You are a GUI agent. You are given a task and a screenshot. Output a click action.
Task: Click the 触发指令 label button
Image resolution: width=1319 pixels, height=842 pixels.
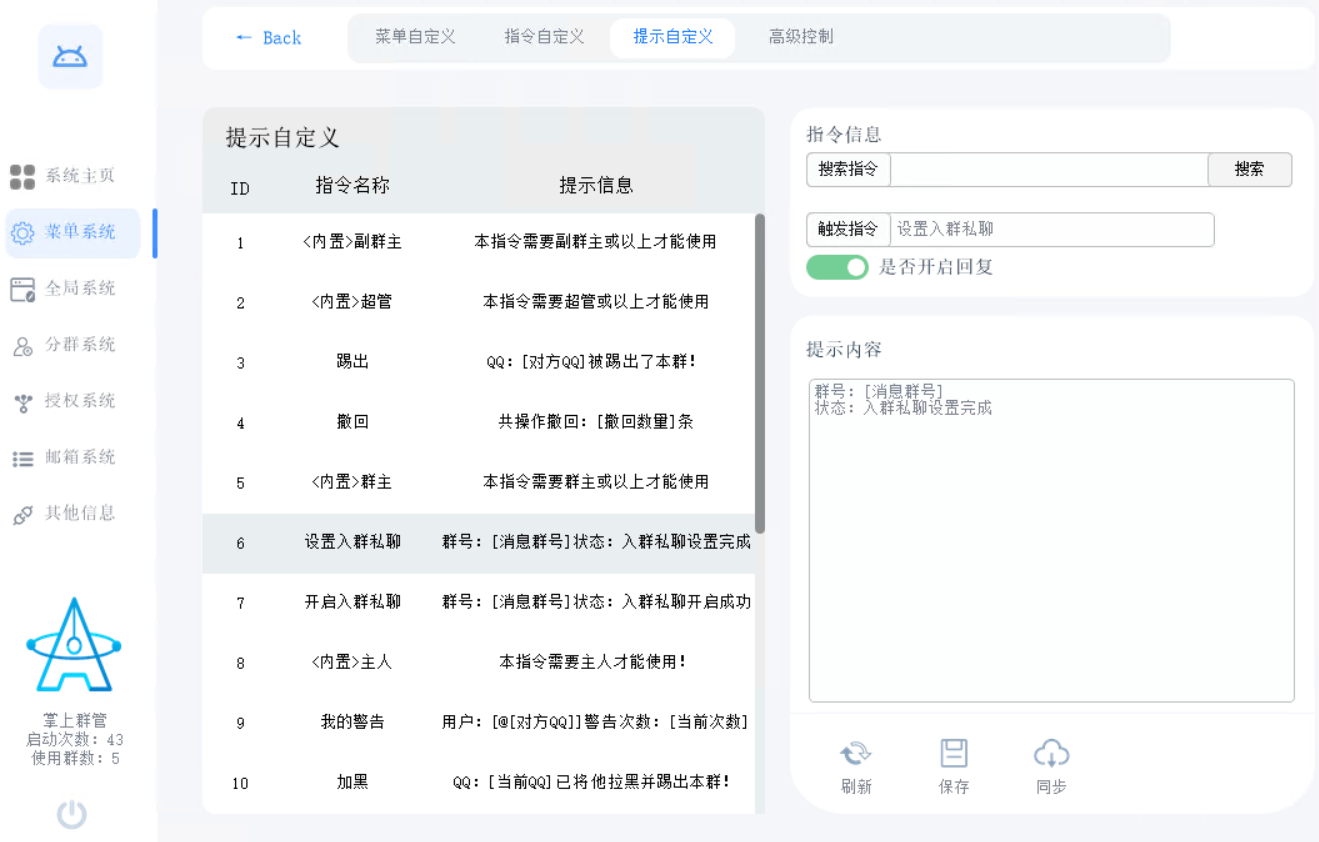tap(848, 229)
